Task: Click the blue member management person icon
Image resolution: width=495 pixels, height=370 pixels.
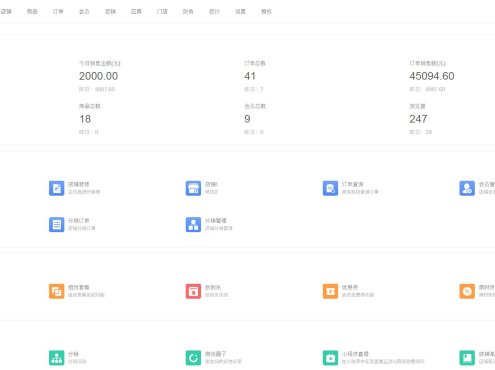Action: pos(467,188)
